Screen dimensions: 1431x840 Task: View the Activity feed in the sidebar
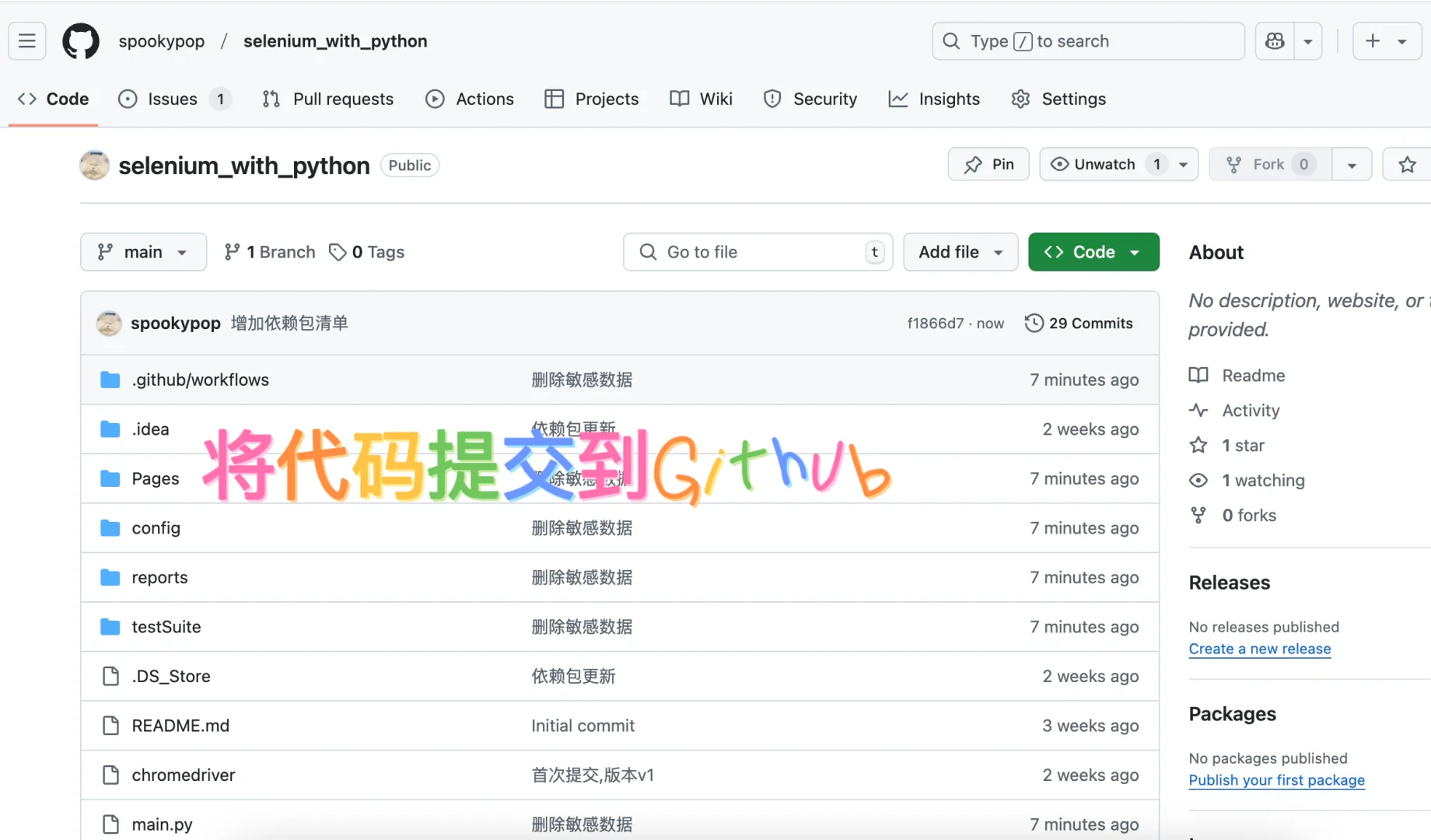click(1249, 410)
